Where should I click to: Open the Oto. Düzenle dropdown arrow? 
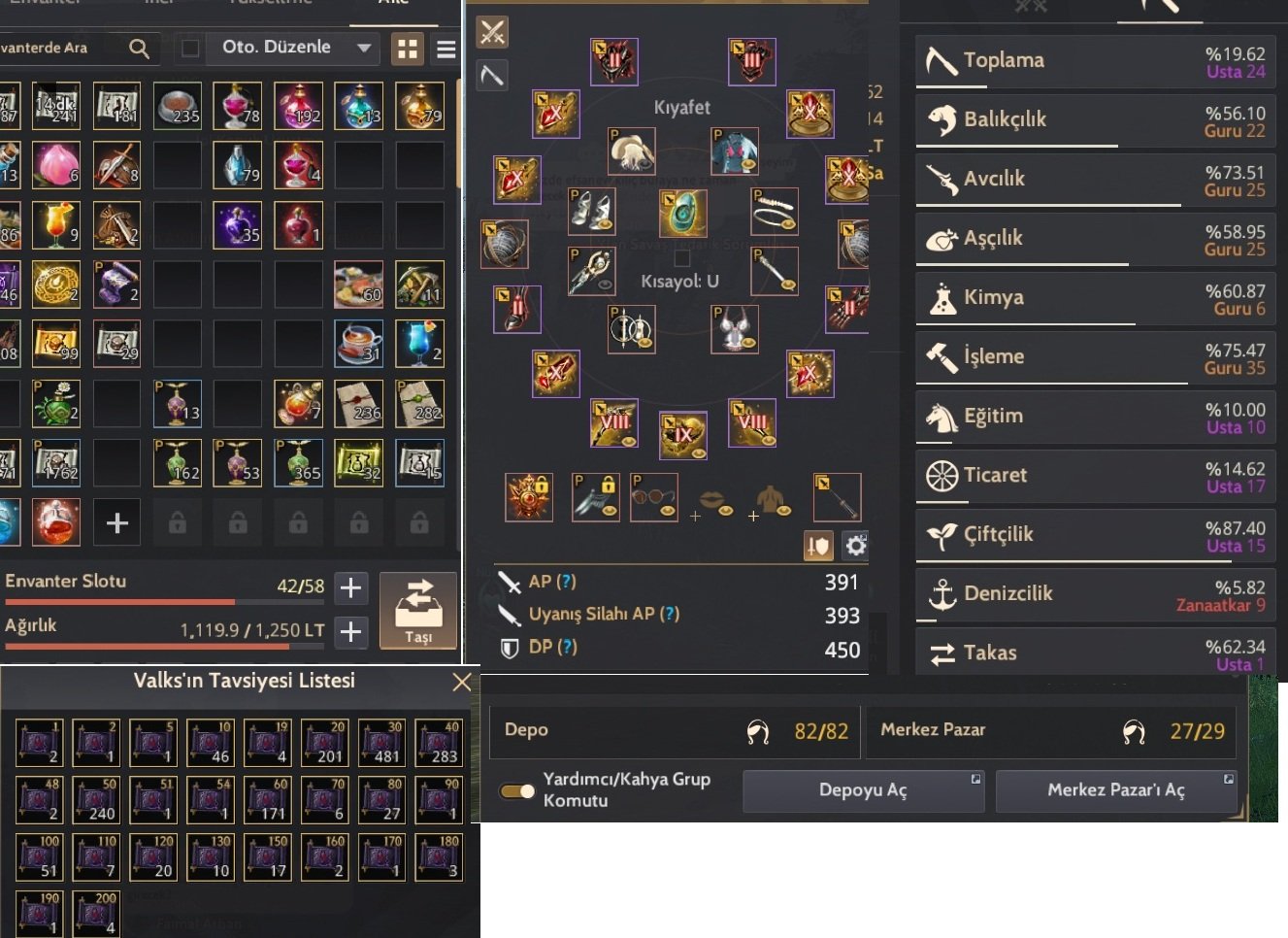click(364, 48)
